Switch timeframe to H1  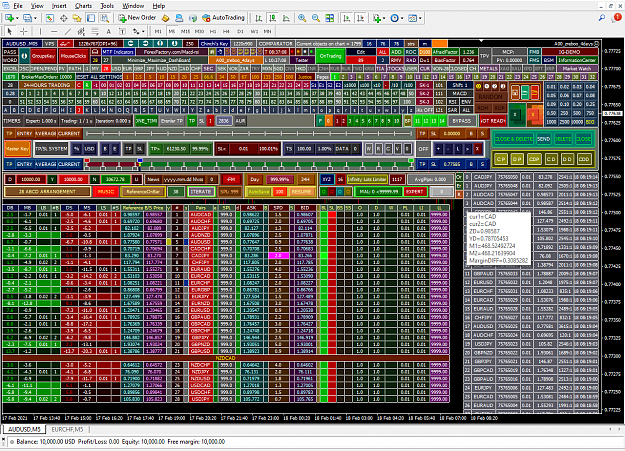tap(213, 31)
